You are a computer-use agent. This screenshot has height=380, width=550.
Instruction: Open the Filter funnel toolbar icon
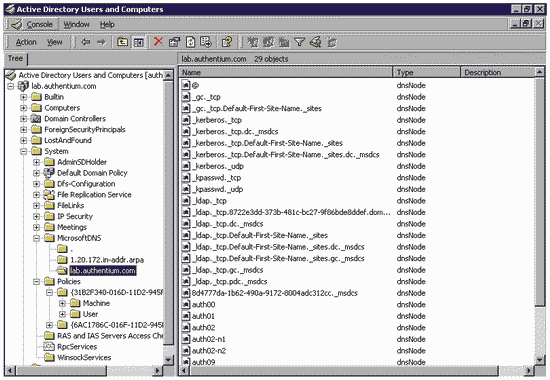pyautogui.click(x=300, y=42)
